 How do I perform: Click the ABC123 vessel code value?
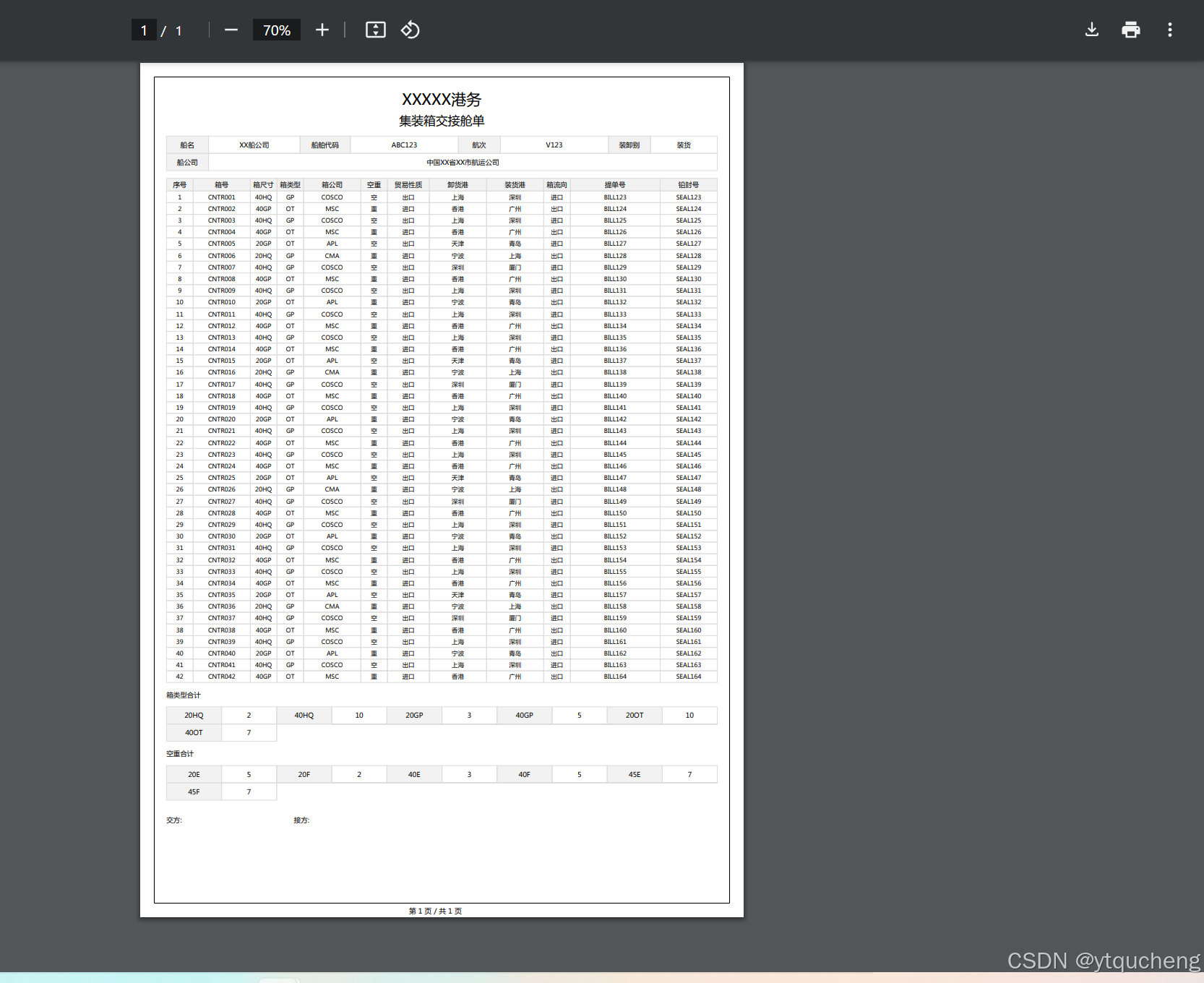[405, 145]
